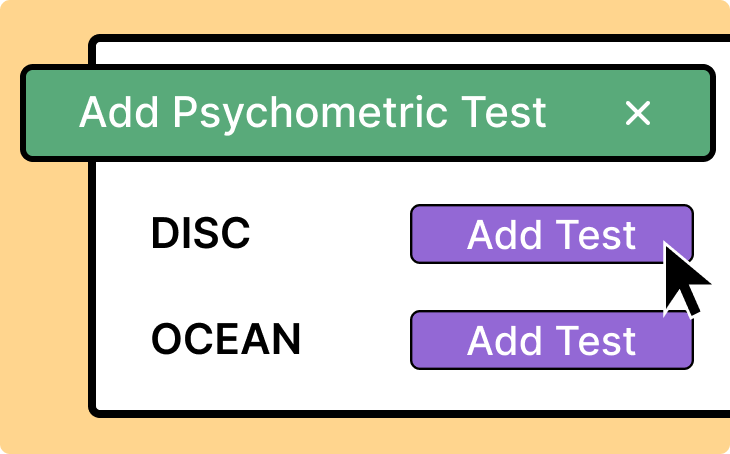Click the white panel strip above green header
730x454 pixels.
point(400,54)
